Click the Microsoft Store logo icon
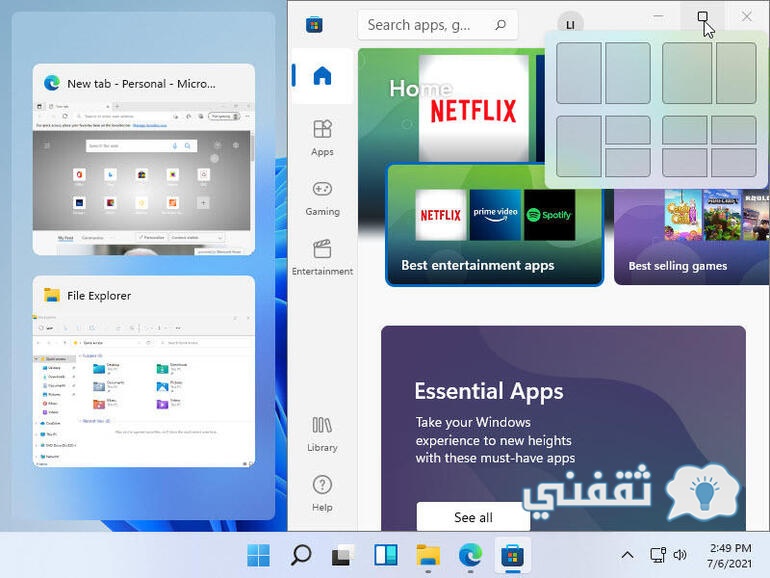 click(314, 24)
